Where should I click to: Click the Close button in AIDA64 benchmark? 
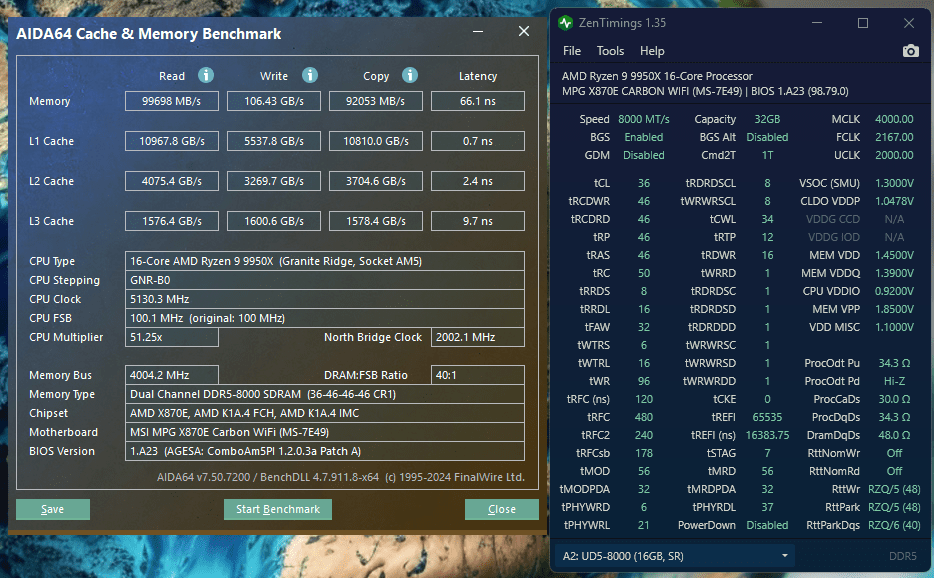[x=502, y=509]
